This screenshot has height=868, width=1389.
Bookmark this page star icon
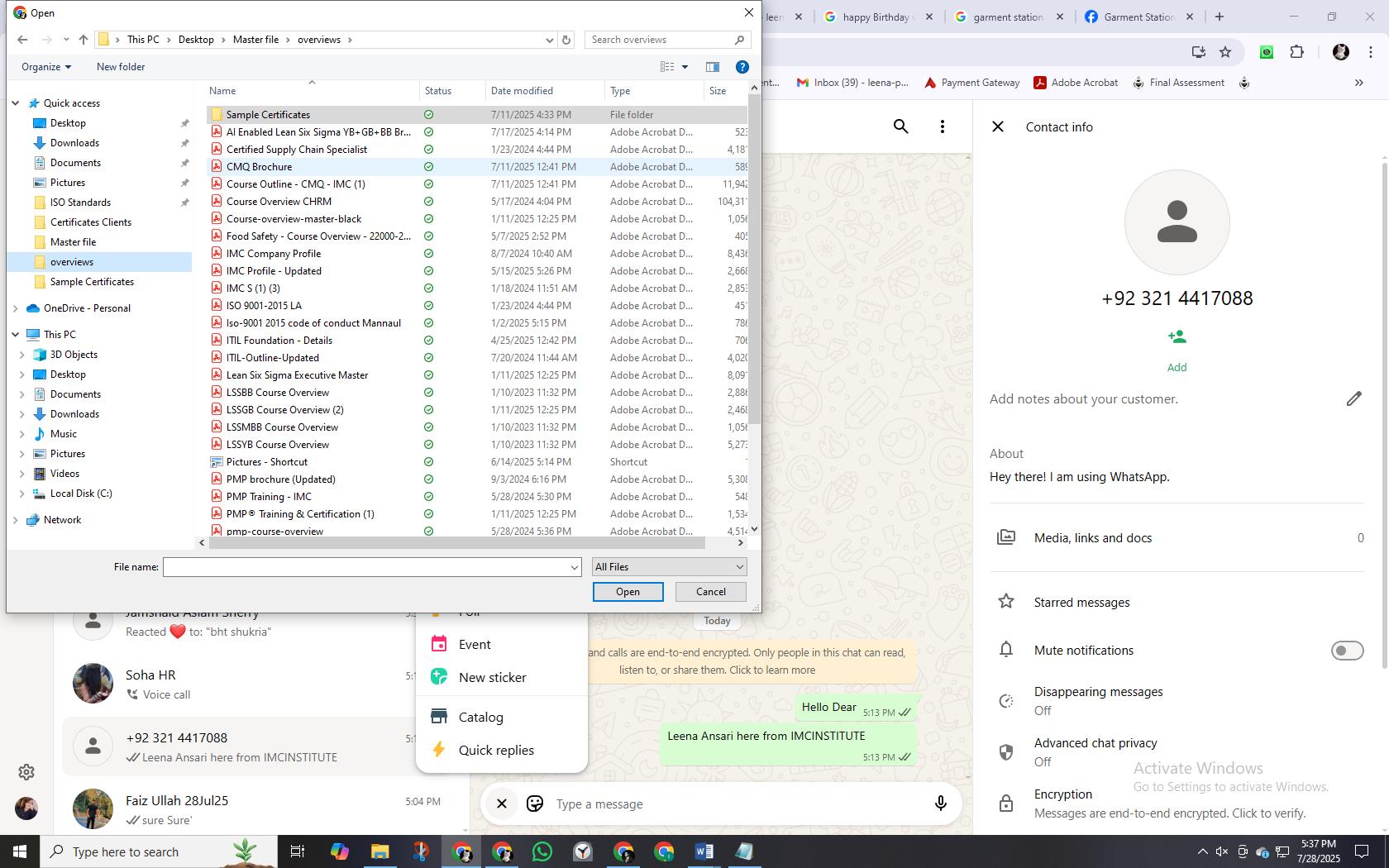pyautogui.click(x=1225, y=52)
